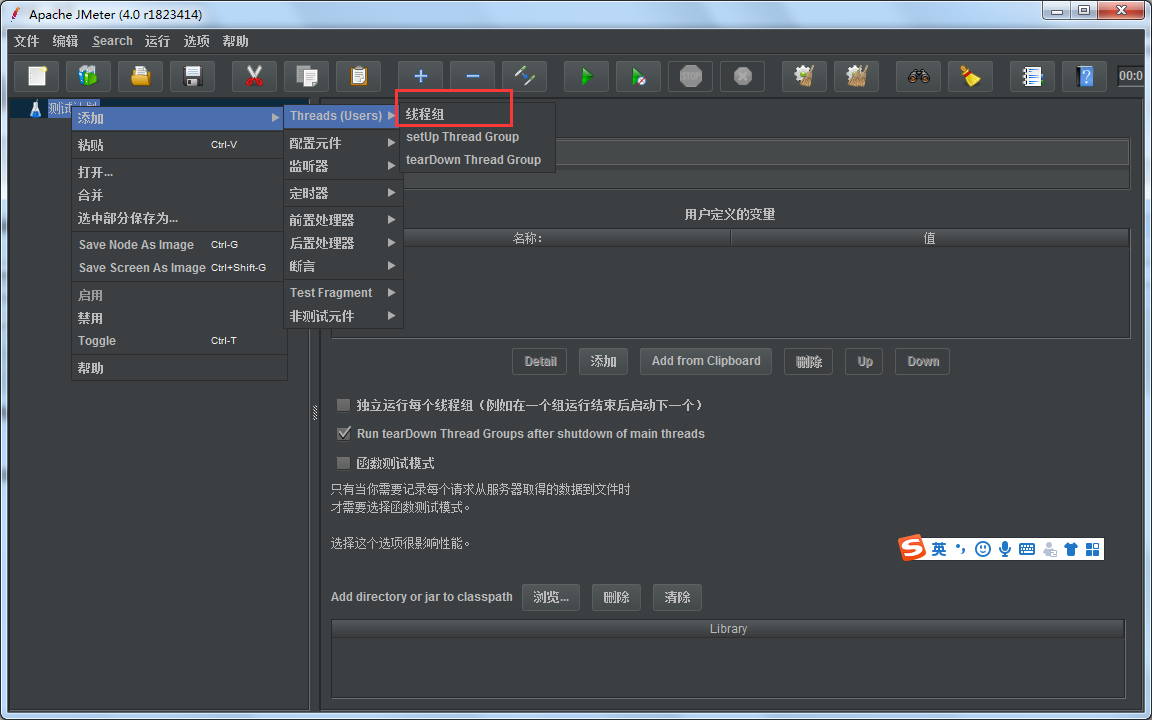This screenshot has height=720, width=1152.
Task: Click the New test plan toolbar icon
Action: click(37, 76)
